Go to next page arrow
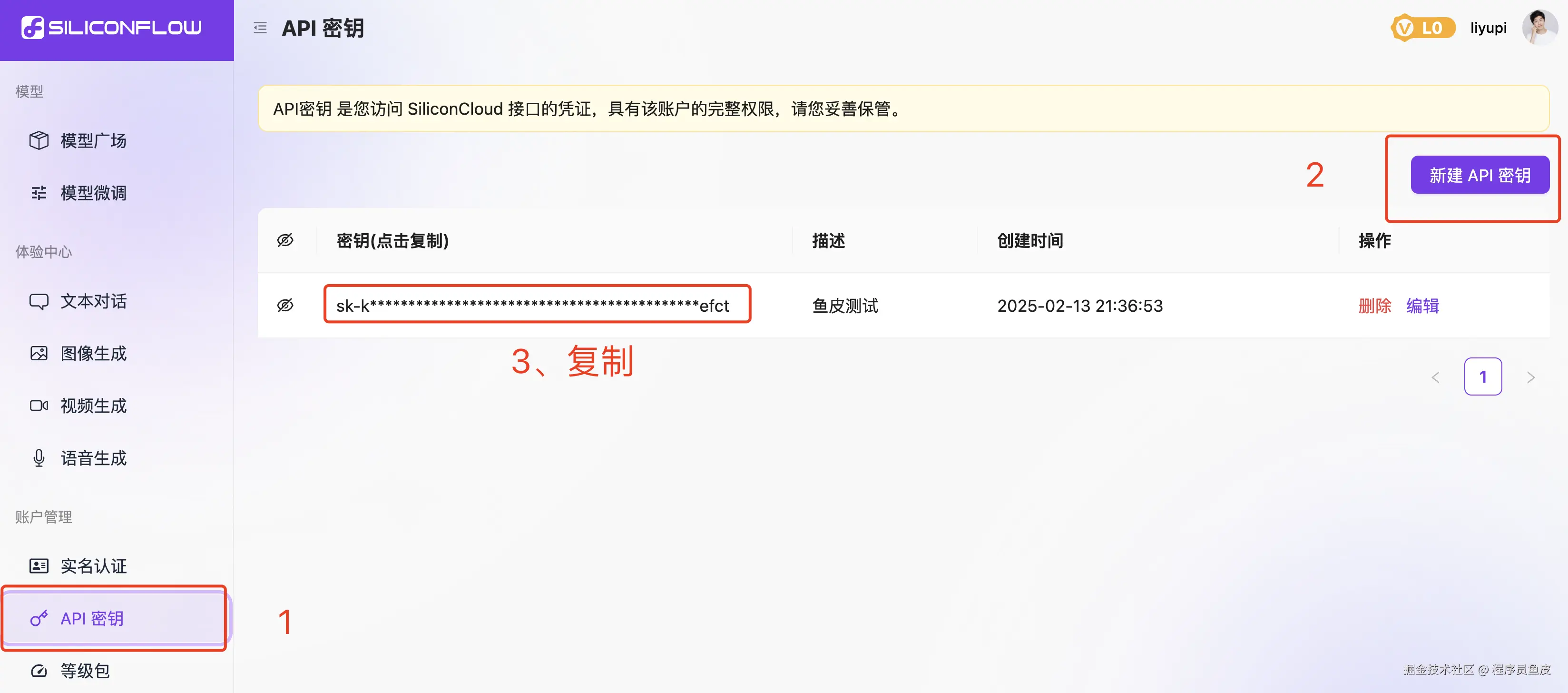Image resolution: width=1568 pixels, height=693 pixels. (x=1530, y=377)
